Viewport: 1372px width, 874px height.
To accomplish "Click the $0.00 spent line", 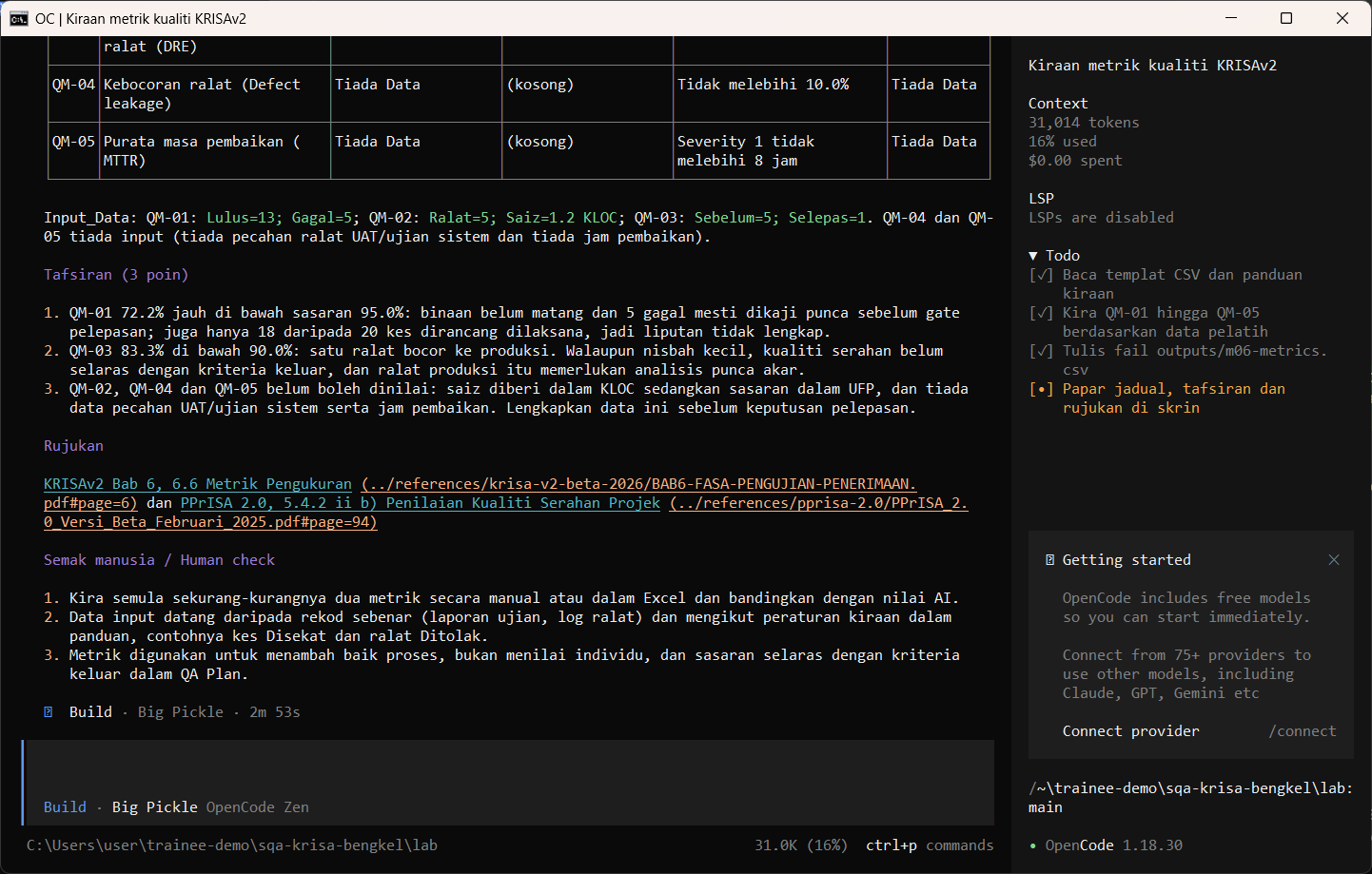I will (x=1075, y=161).
